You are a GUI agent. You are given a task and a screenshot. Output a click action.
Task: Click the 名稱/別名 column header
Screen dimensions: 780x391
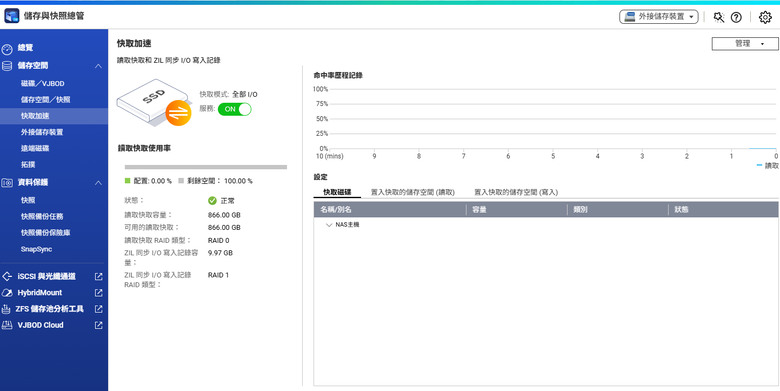point(390,209)
